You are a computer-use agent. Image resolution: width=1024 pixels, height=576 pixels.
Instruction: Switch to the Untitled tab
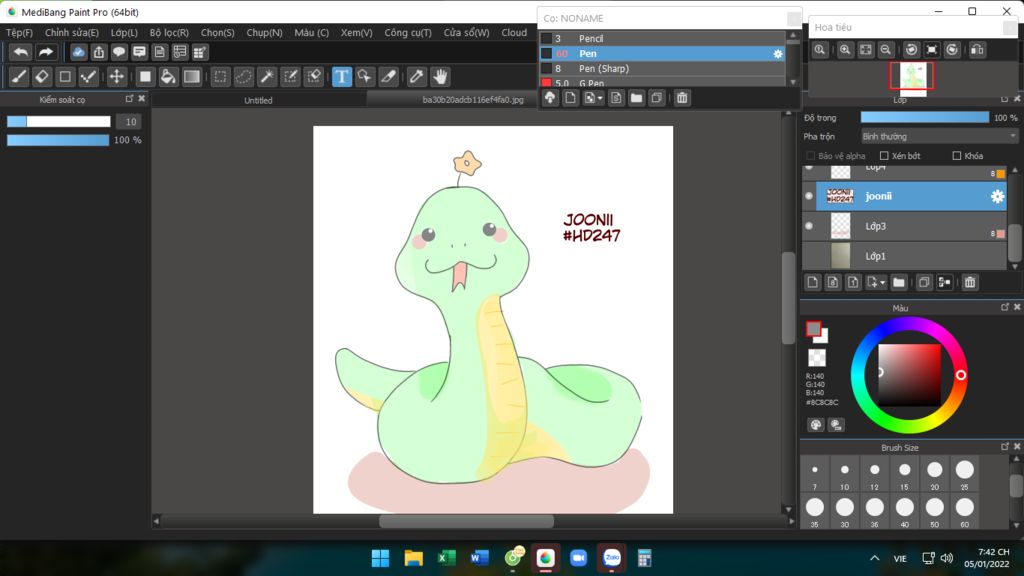[259, 100]
